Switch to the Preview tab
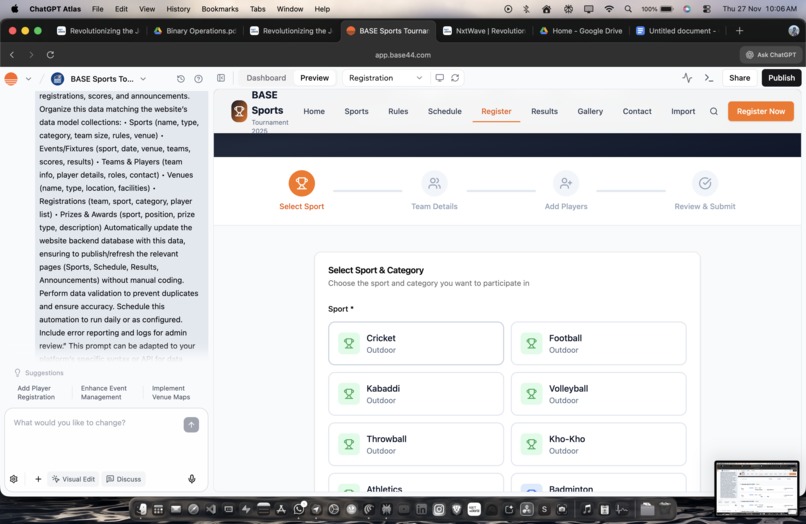This screenshot has width=806, height=524. 315,78
